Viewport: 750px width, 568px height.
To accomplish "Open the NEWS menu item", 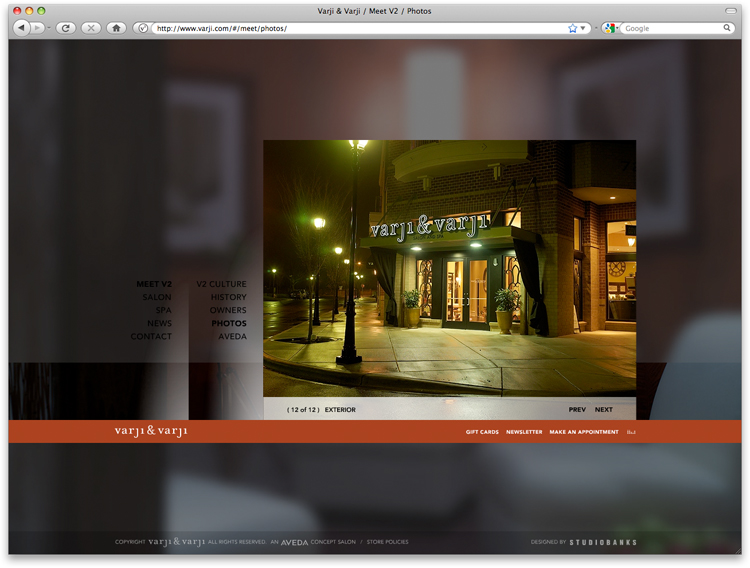I will 159,323.
